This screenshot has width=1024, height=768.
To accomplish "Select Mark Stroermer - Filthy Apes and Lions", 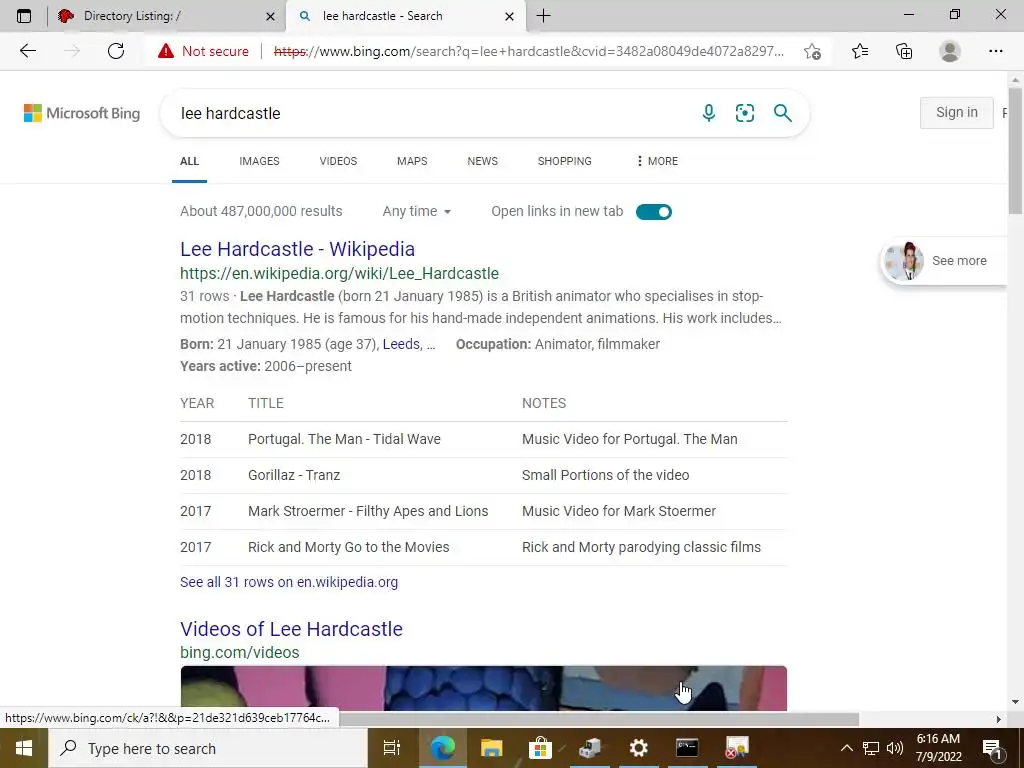I will [x=368, y=511].
